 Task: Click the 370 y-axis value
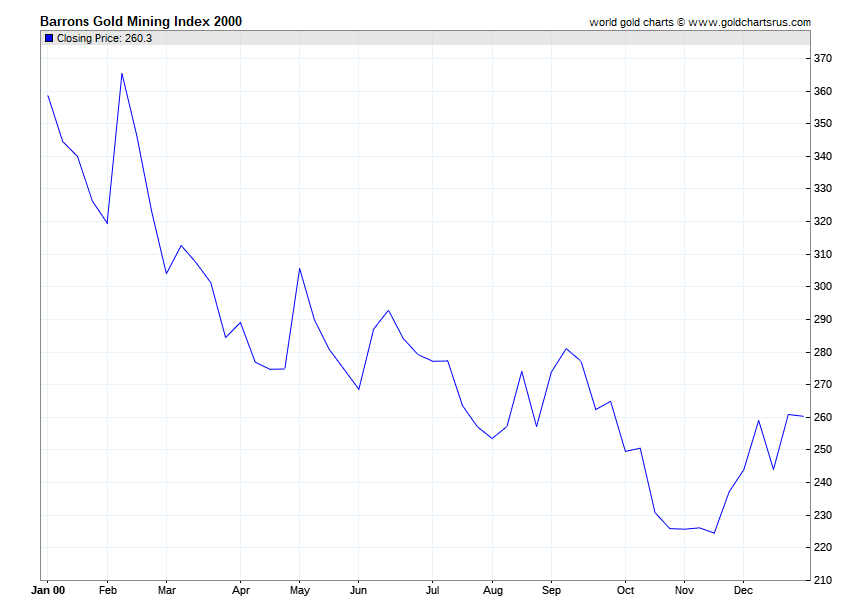tap(823, 59)
